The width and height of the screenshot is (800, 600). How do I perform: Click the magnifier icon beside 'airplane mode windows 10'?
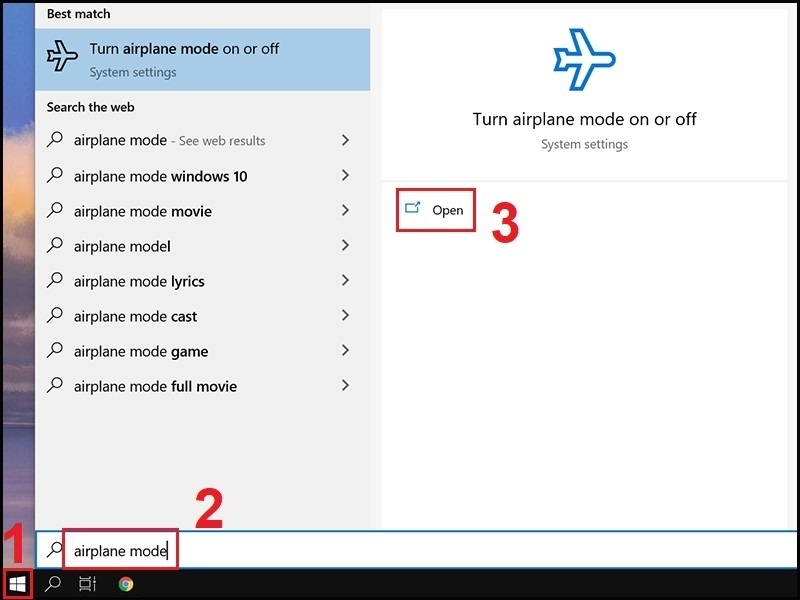point(56,176)
